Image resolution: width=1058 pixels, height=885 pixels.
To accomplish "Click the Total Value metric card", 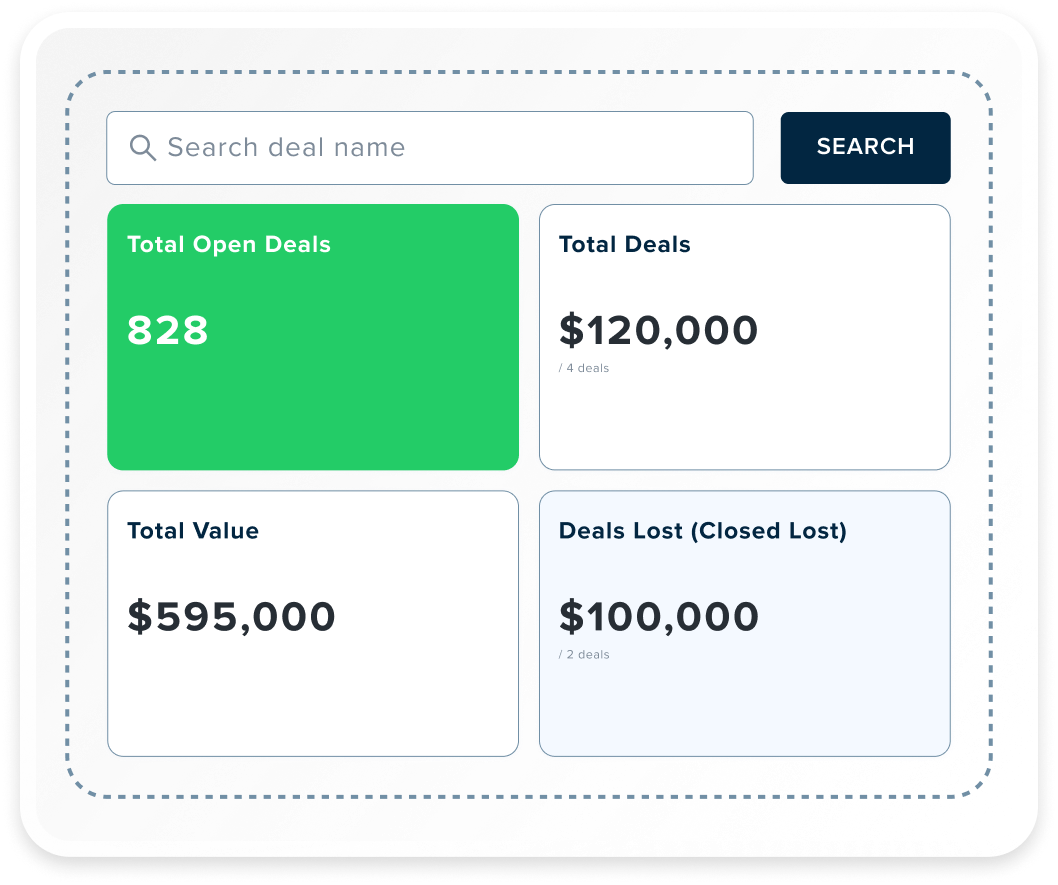I will pos(313,700).
